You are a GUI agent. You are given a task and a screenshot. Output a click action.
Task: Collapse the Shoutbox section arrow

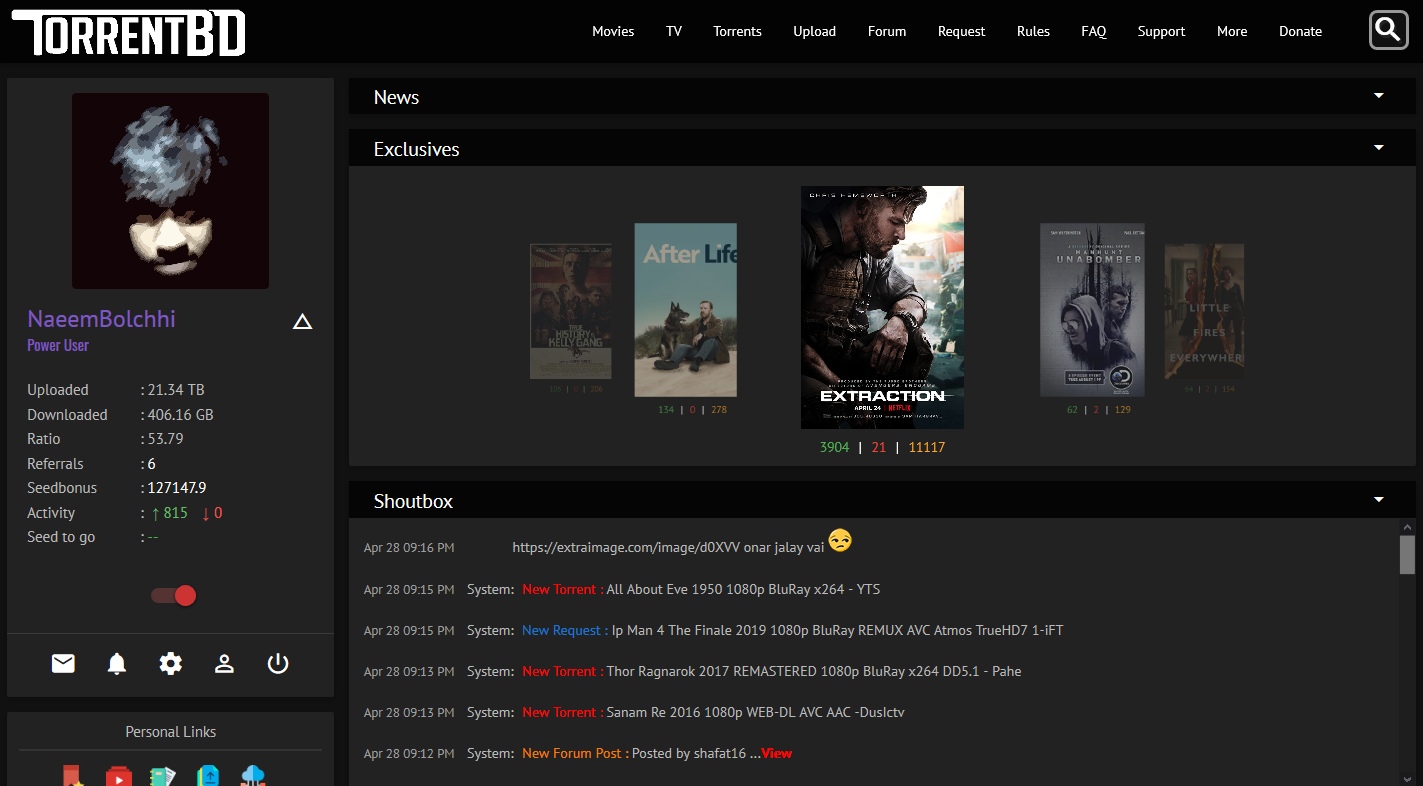click(x=1379, y=500)
